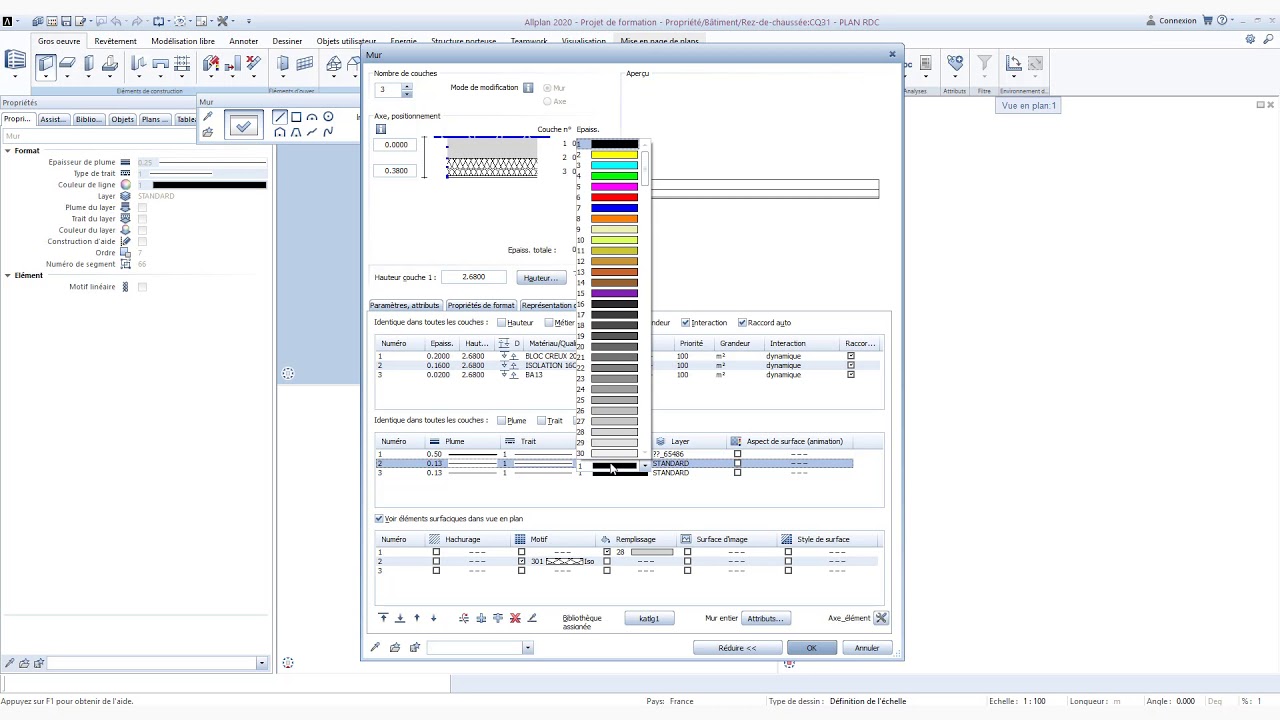The image size is (1280, 720).
Task: Uncheck Voir éléments surfaciques dans vue en plan
Action: pos(379,519)
